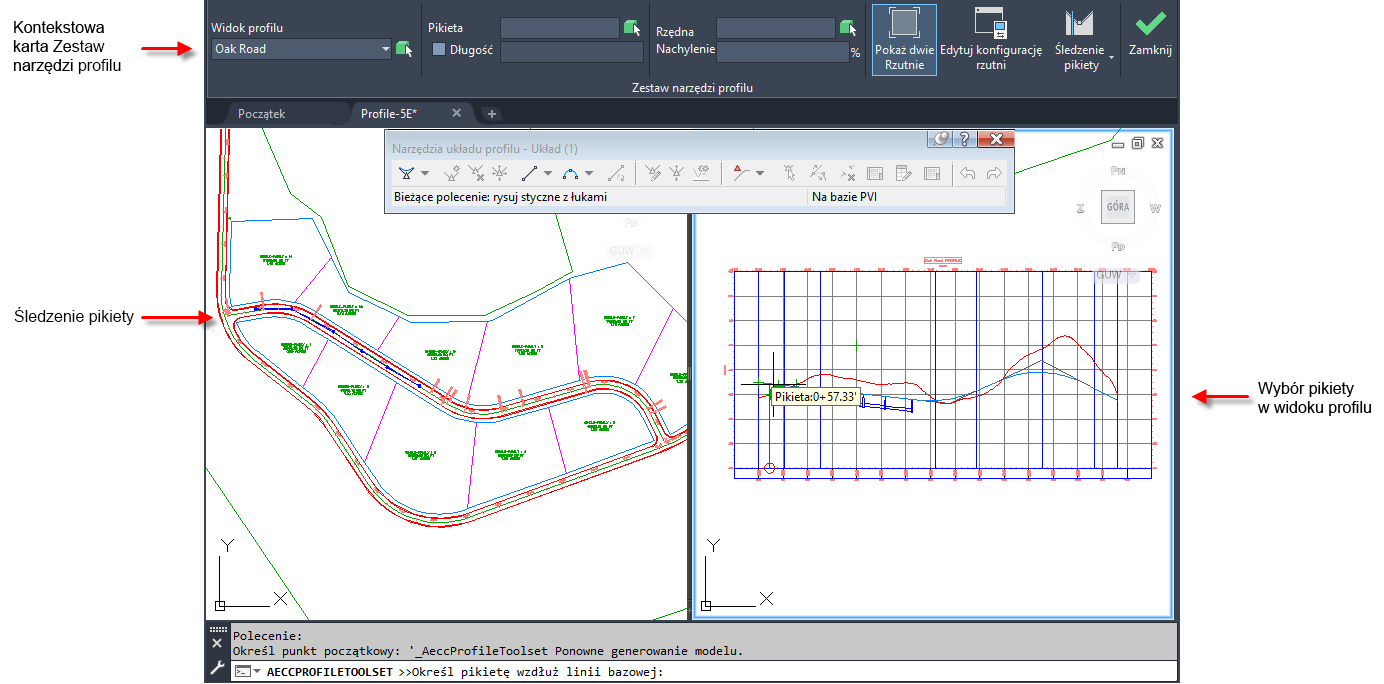Close the Narzędzia układu profilu toolbar
This screenshot has height=684, width=1384.
[x=995, y=139]
